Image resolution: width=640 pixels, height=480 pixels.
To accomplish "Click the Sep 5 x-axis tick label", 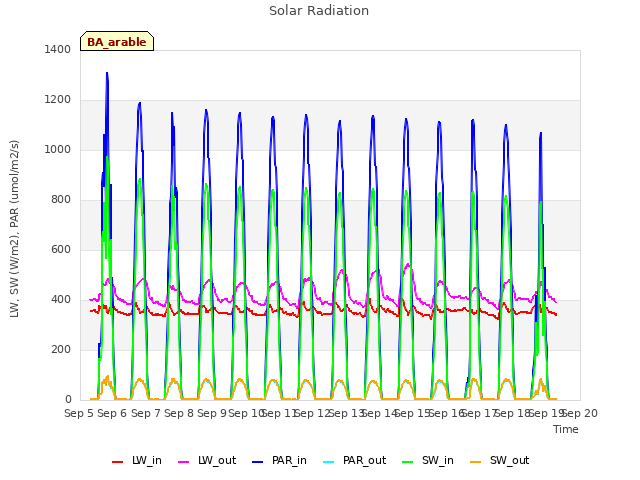I will click(x=79, y=414).
